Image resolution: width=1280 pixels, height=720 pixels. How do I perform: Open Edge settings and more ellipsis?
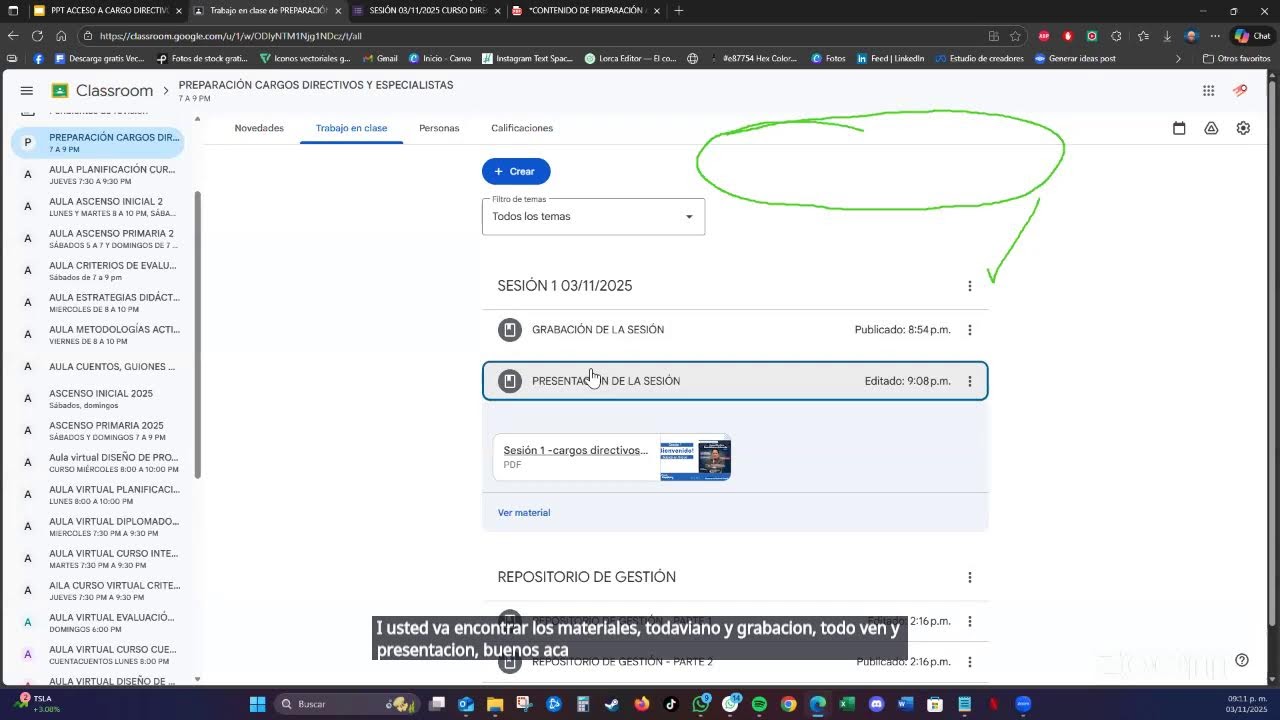[1215, 35]
